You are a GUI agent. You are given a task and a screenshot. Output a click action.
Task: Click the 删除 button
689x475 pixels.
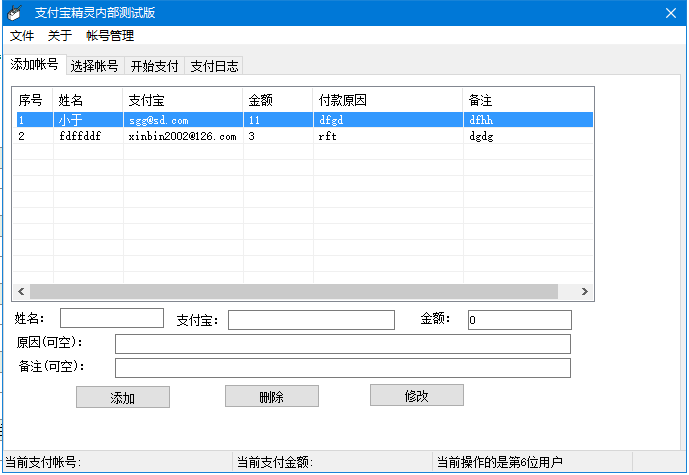pos(272,396)
